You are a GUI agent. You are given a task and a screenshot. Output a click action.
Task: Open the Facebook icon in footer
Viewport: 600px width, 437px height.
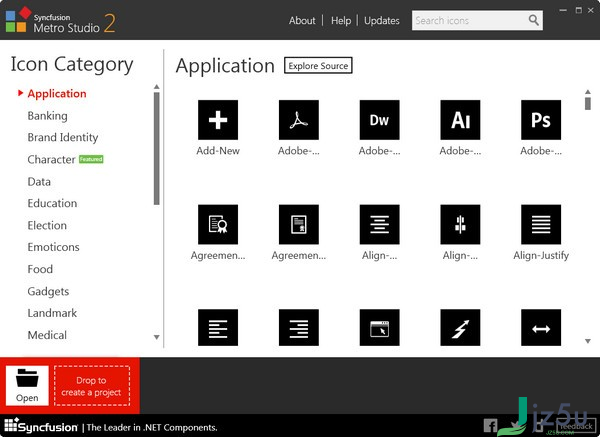point(490,426)
